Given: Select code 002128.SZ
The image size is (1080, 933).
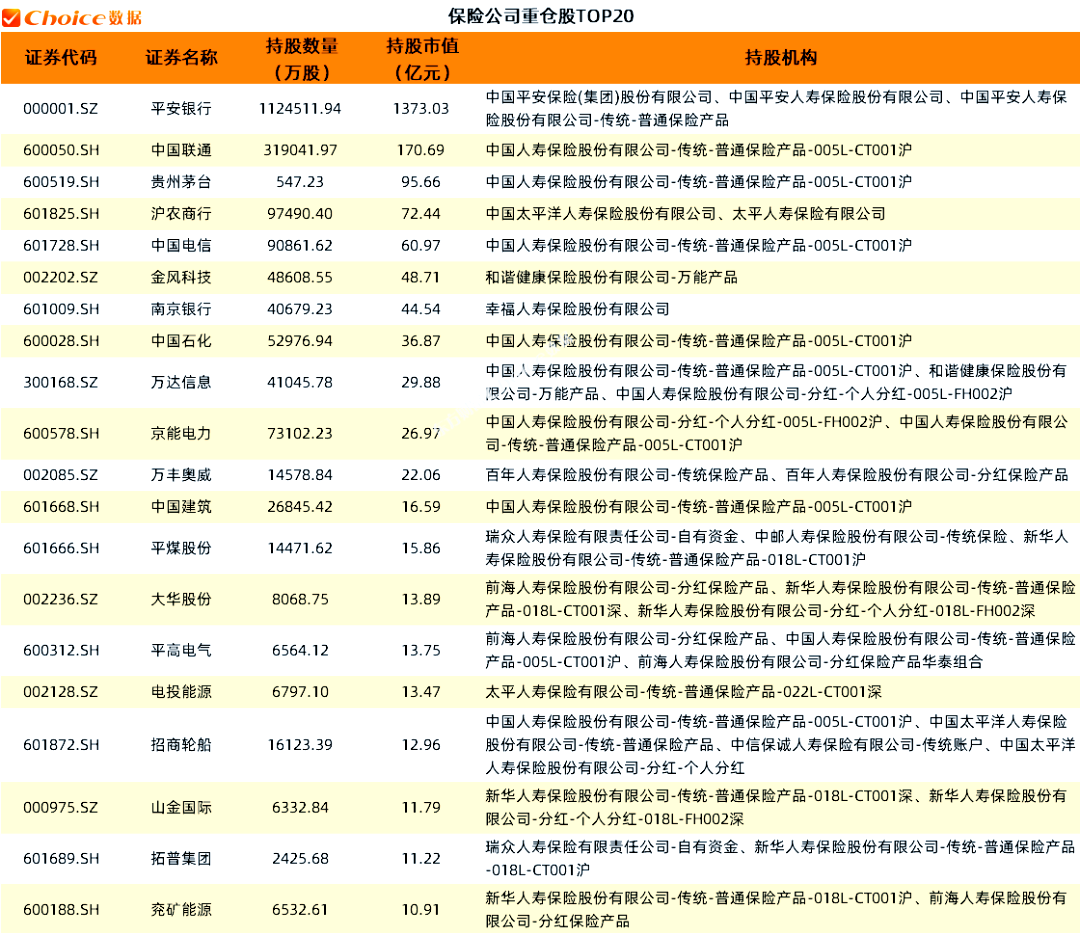Looking at the screenshot, I should [61, 691].
